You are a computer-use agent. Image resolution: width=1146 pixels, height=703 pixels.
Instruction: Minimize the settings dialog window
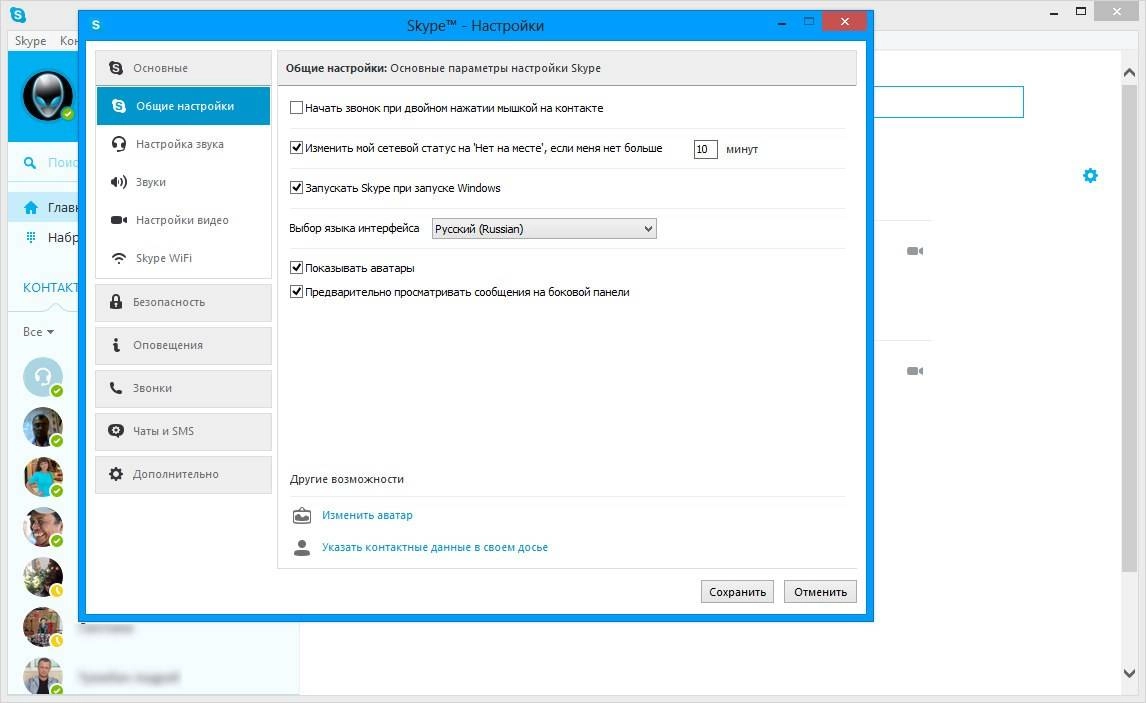[x=782, y=23]
